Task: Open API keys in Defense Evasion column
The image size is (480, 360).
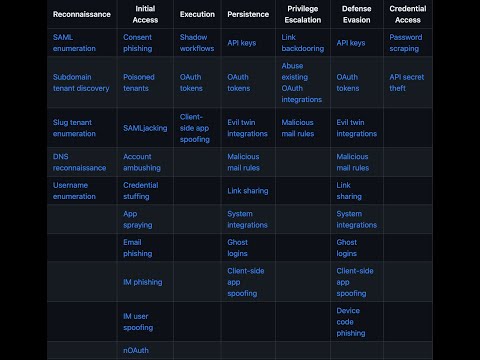Action: click(351, 43)
